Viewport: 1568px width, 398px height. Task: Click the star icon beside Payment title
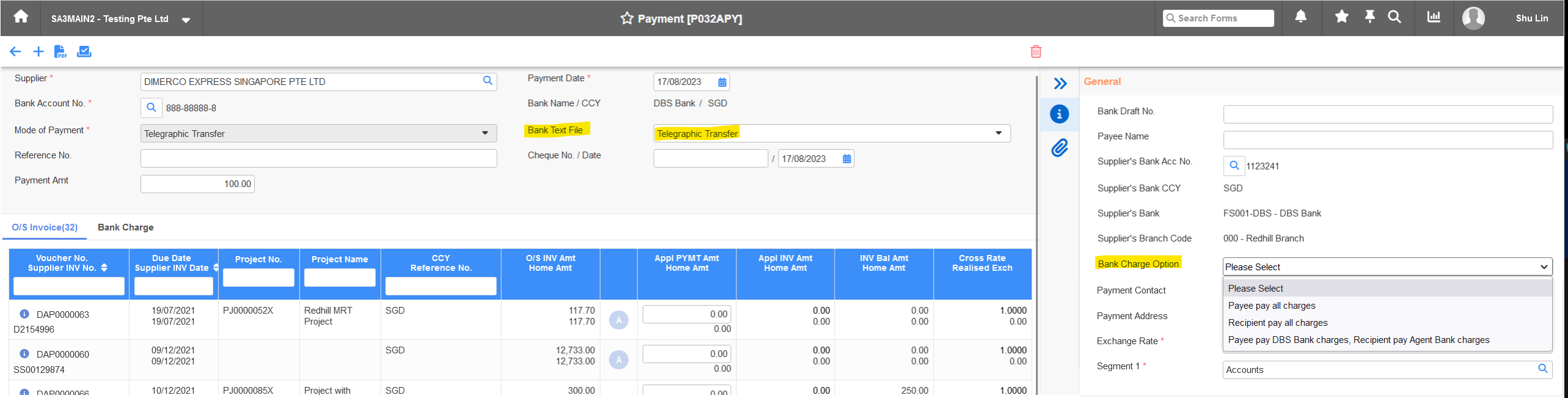point(627,18)
